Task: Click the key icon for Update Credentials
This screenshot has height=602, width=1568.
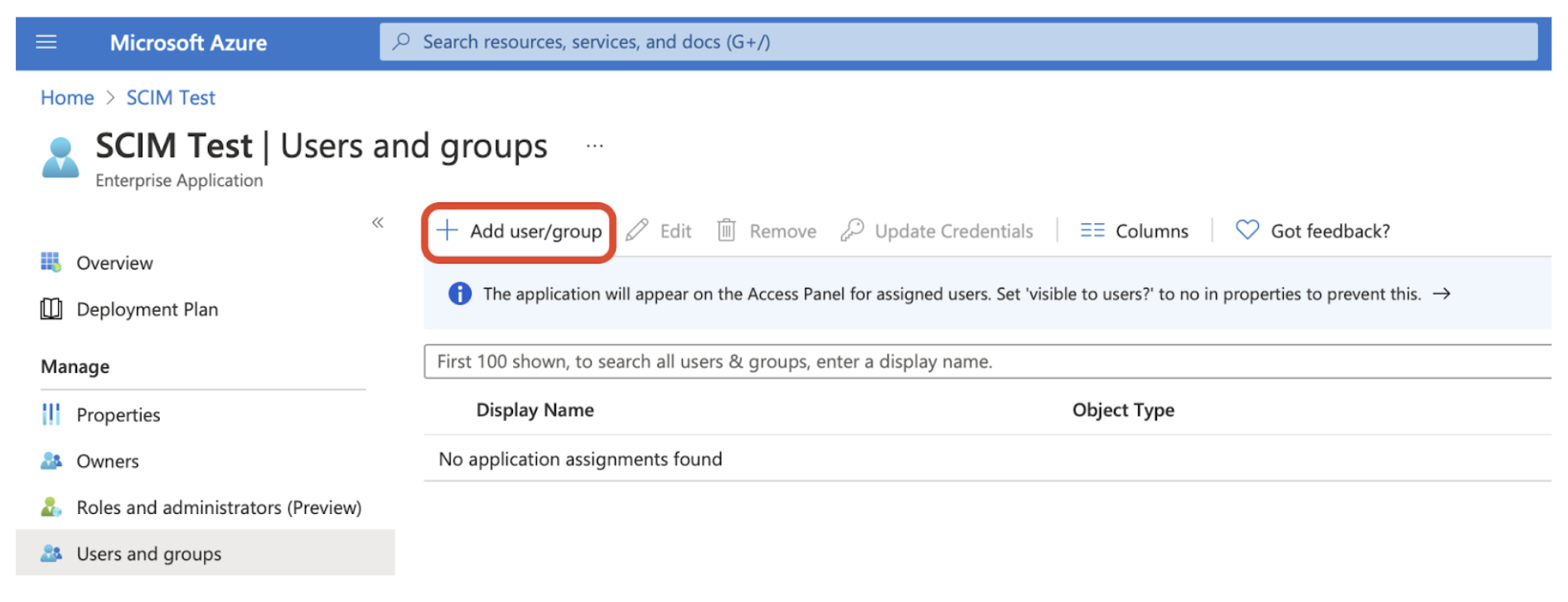Action: (852, 230)
